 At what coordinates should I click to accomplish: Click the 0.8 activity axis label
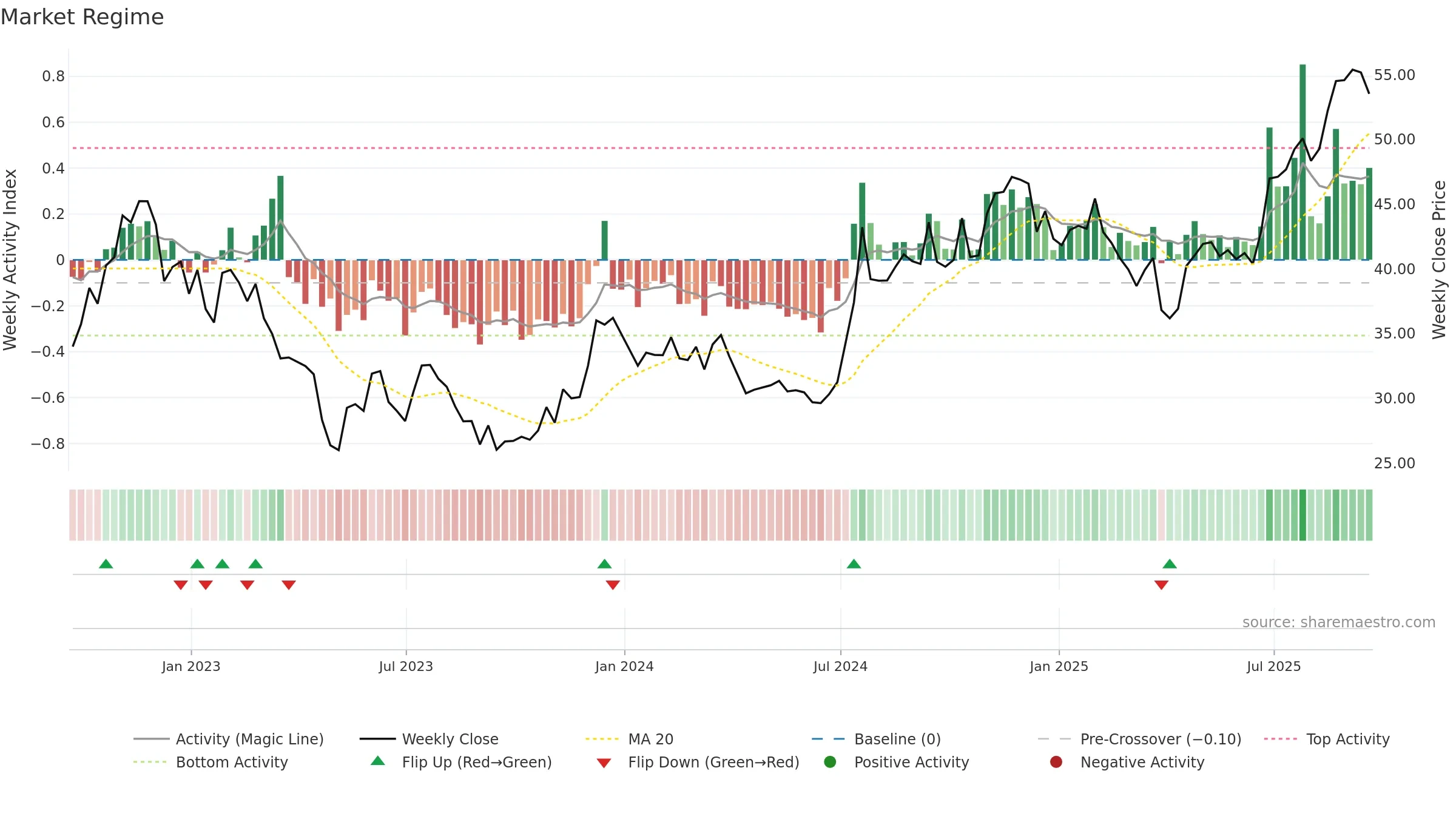click(53, 76)
